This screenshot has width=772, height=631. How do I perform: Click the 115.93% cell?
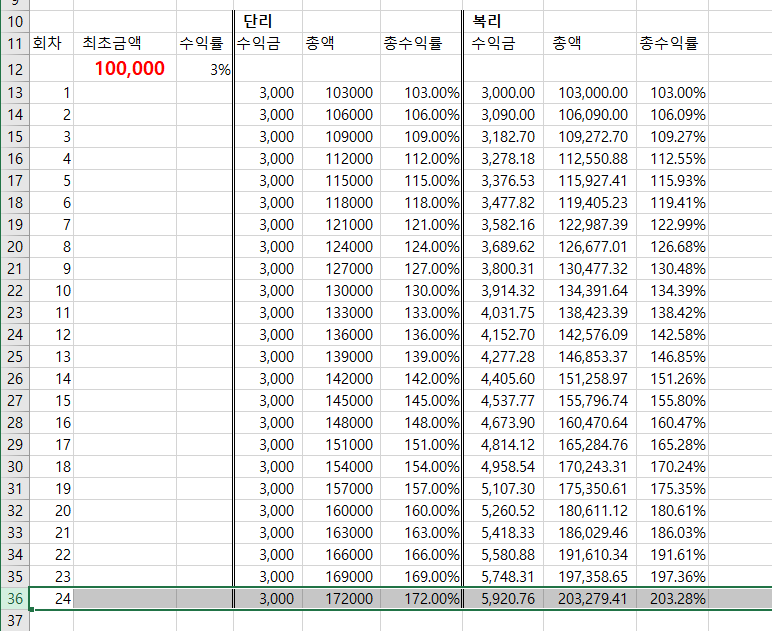[x=673, y=181]
